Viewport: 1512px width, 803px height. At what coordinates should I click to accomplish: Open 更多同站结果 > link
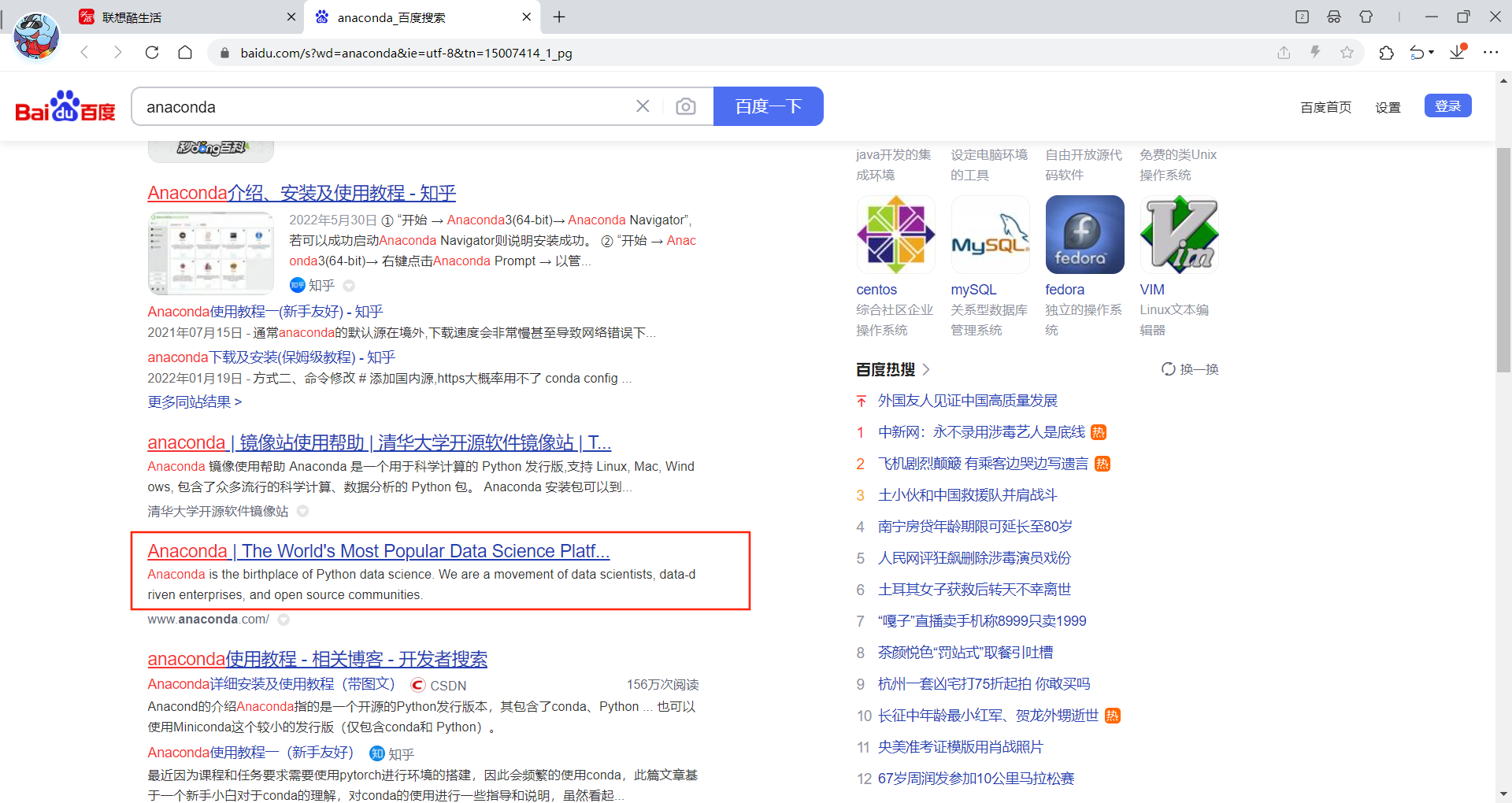195,402
